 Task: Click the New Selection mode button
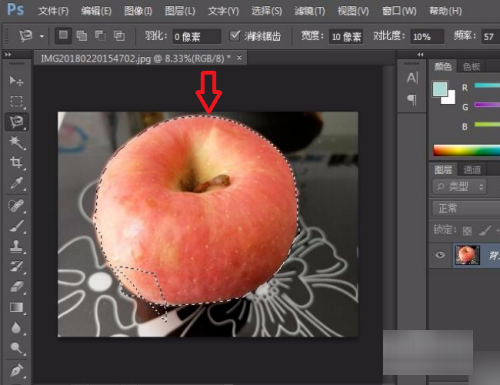click(x=63, y=35)
